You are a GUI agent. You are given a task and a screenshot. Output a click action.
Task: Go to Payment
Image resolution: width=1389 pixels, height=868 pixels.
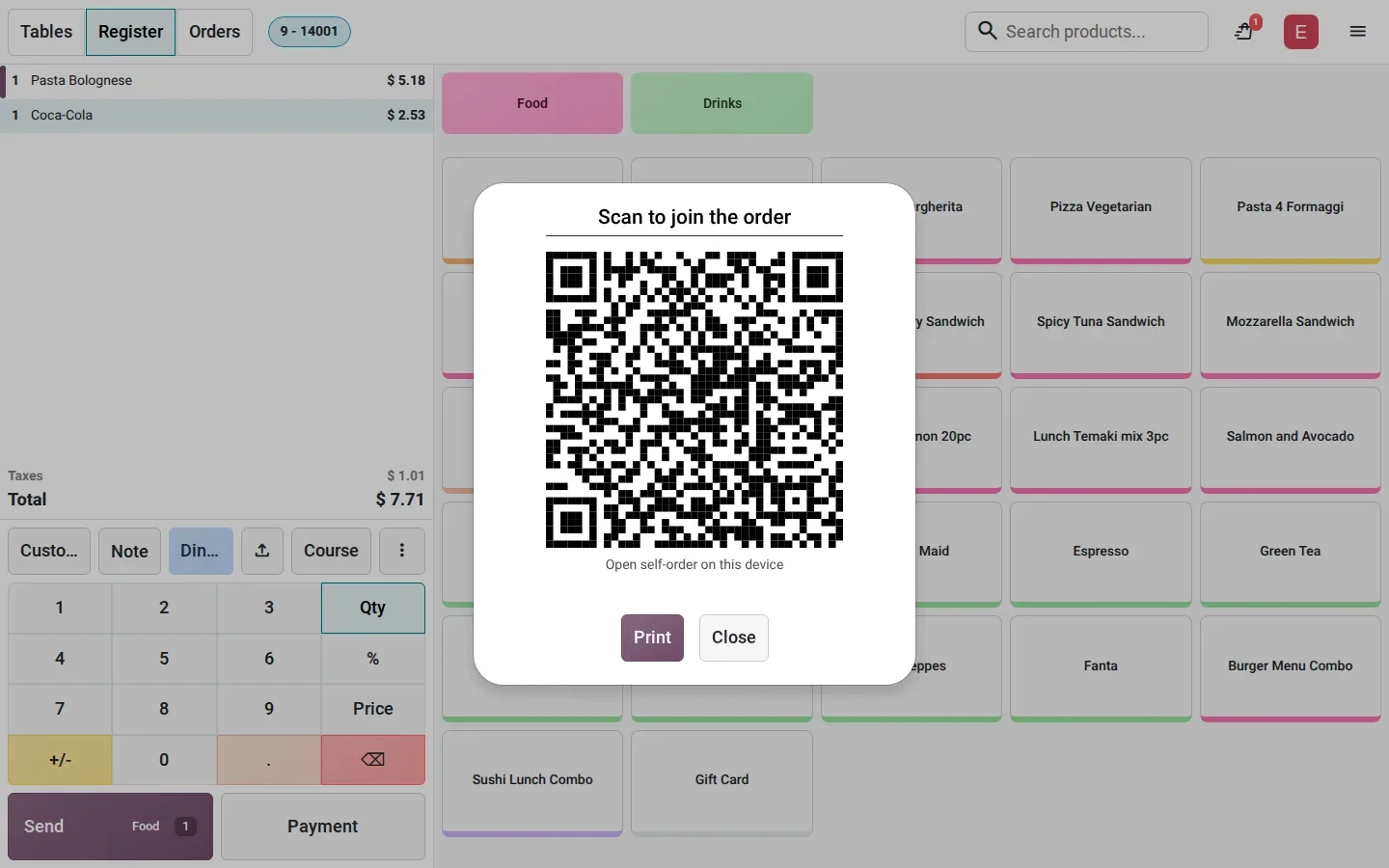323,827
